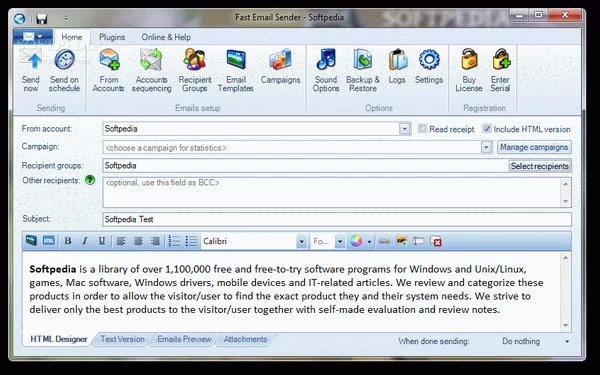
Task: Open Backup & Restore
Action: (x=363, y=70)
